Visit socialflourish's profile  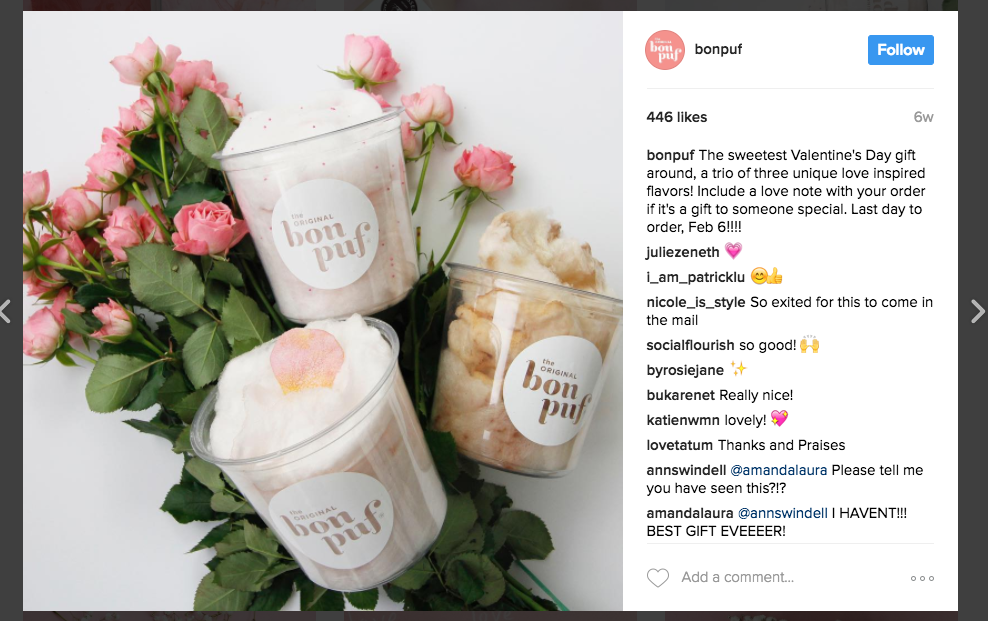pyautogui.click(x=690, y=346)
